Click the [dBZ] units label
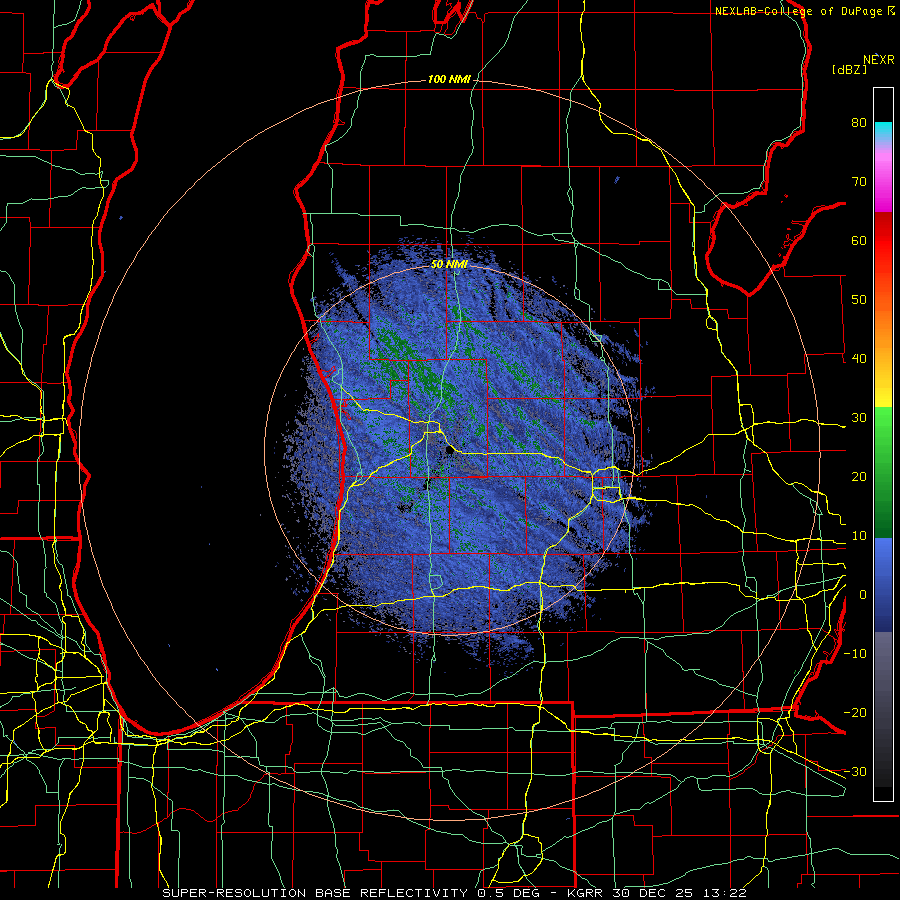The image size is (900, 900). pos(849,69)
